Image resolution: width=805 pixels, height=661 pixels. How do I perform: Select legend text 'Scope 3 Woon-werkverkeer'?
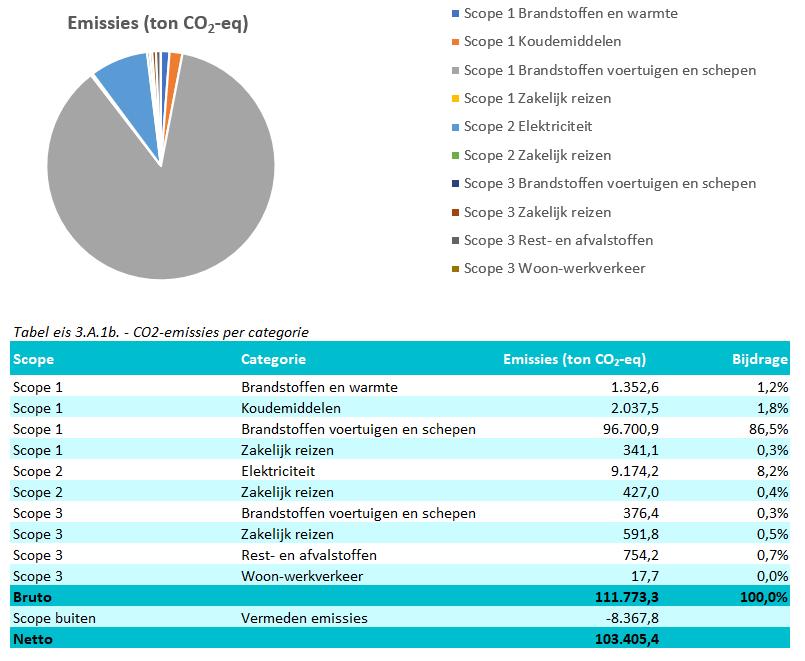tap(554, 269)
